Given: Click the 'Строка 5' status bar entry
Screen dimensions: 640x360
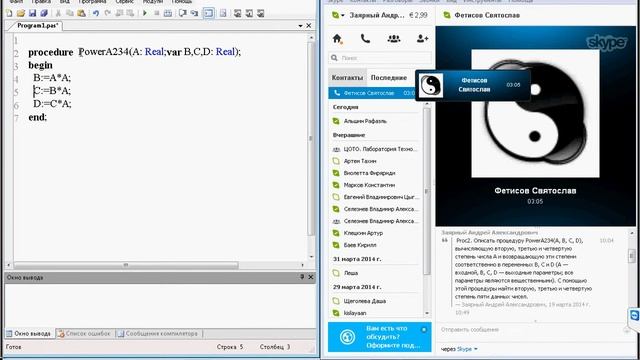Looking at the screenshot, I should (x=230, y=347).
